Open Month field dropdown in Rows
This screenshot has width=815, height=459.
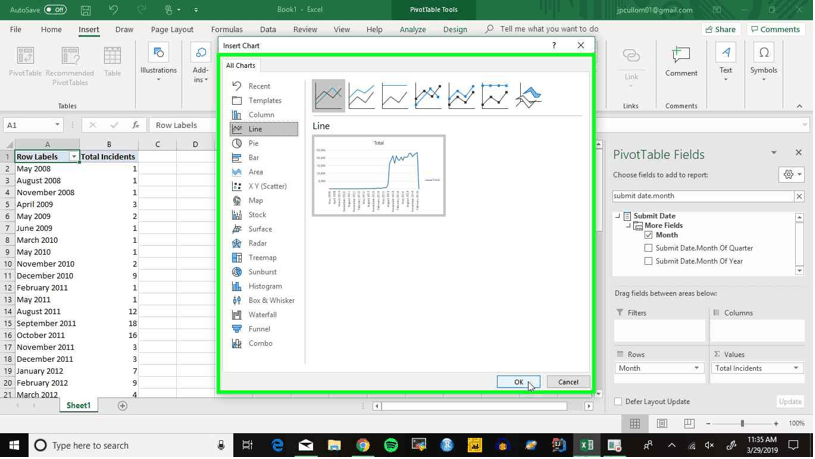point(696,368)
